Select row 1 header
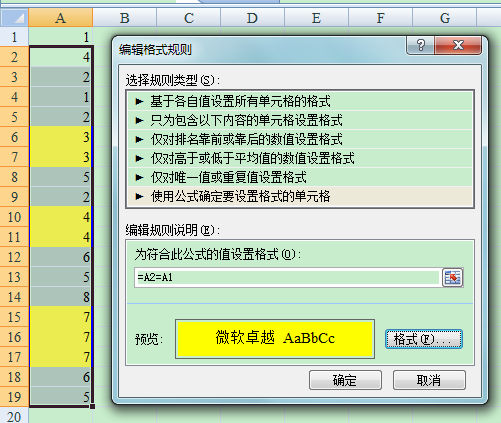This screenshot has width=501, height=423. [x=14, y=37]
